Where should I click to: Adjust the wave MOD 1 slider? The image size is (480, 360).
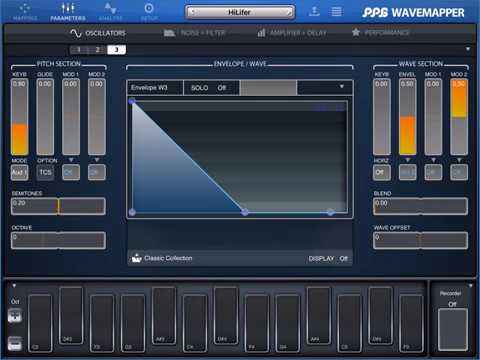[433, 117]
